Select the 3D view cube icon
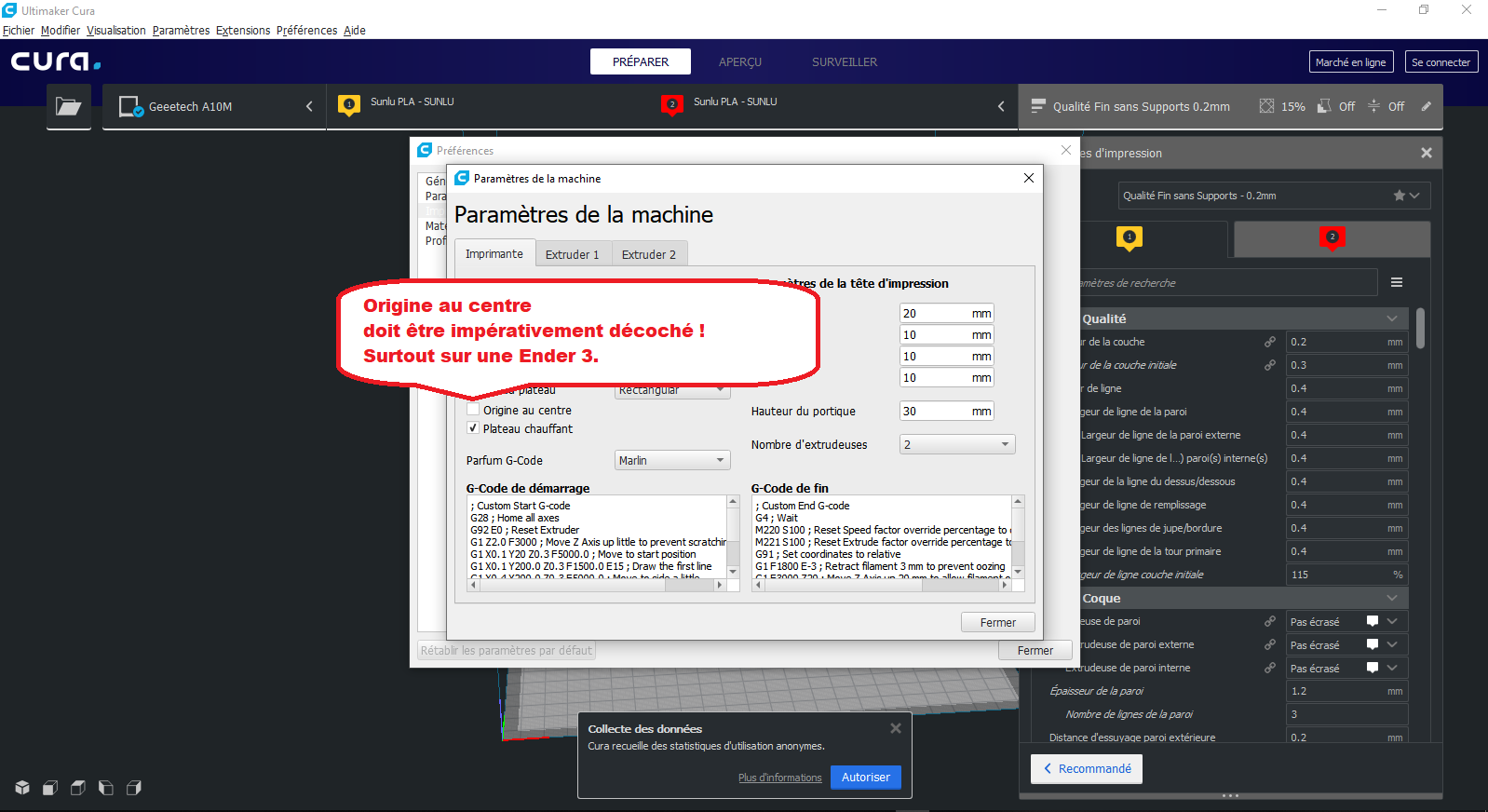Image resolution: width=1488 pixels, height=812 pixels. (x=22, y=788)
